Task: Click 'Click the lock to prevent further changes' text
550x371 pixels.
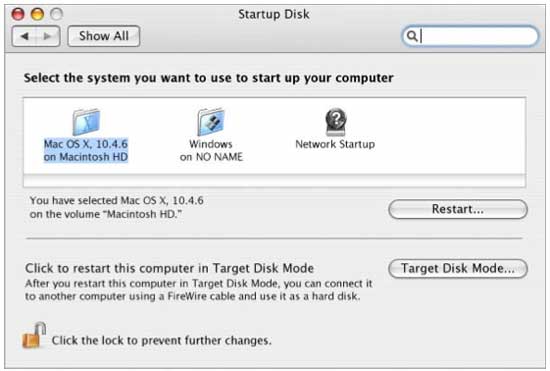Action: tap(162, 340)
